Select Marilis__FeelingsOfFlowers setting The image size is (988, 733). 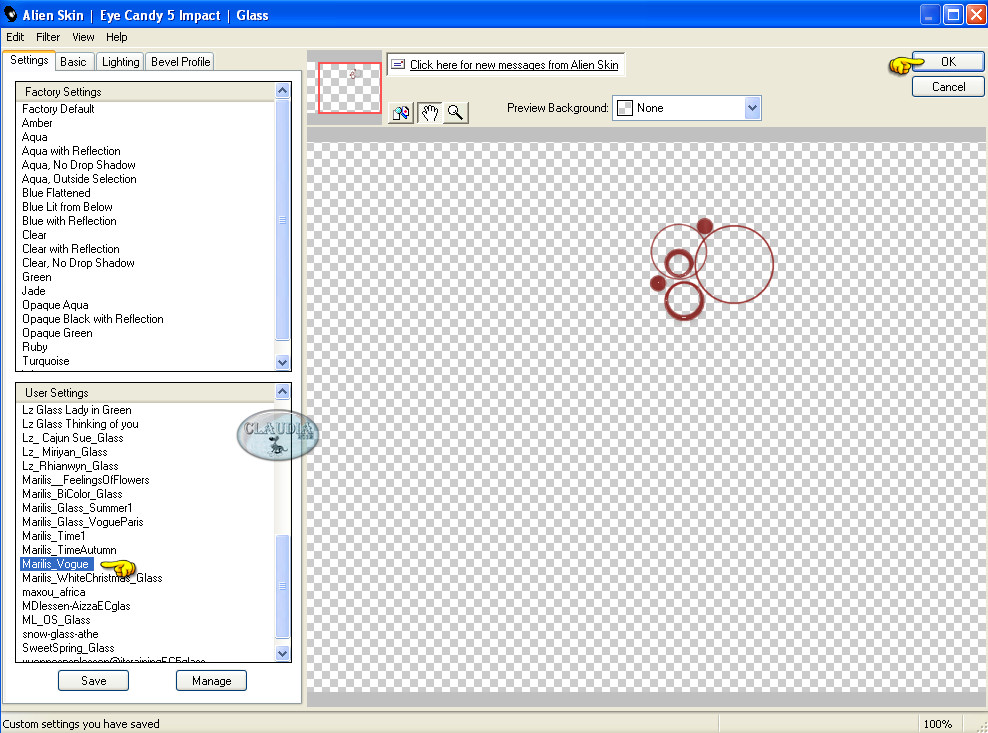[86, 480]
